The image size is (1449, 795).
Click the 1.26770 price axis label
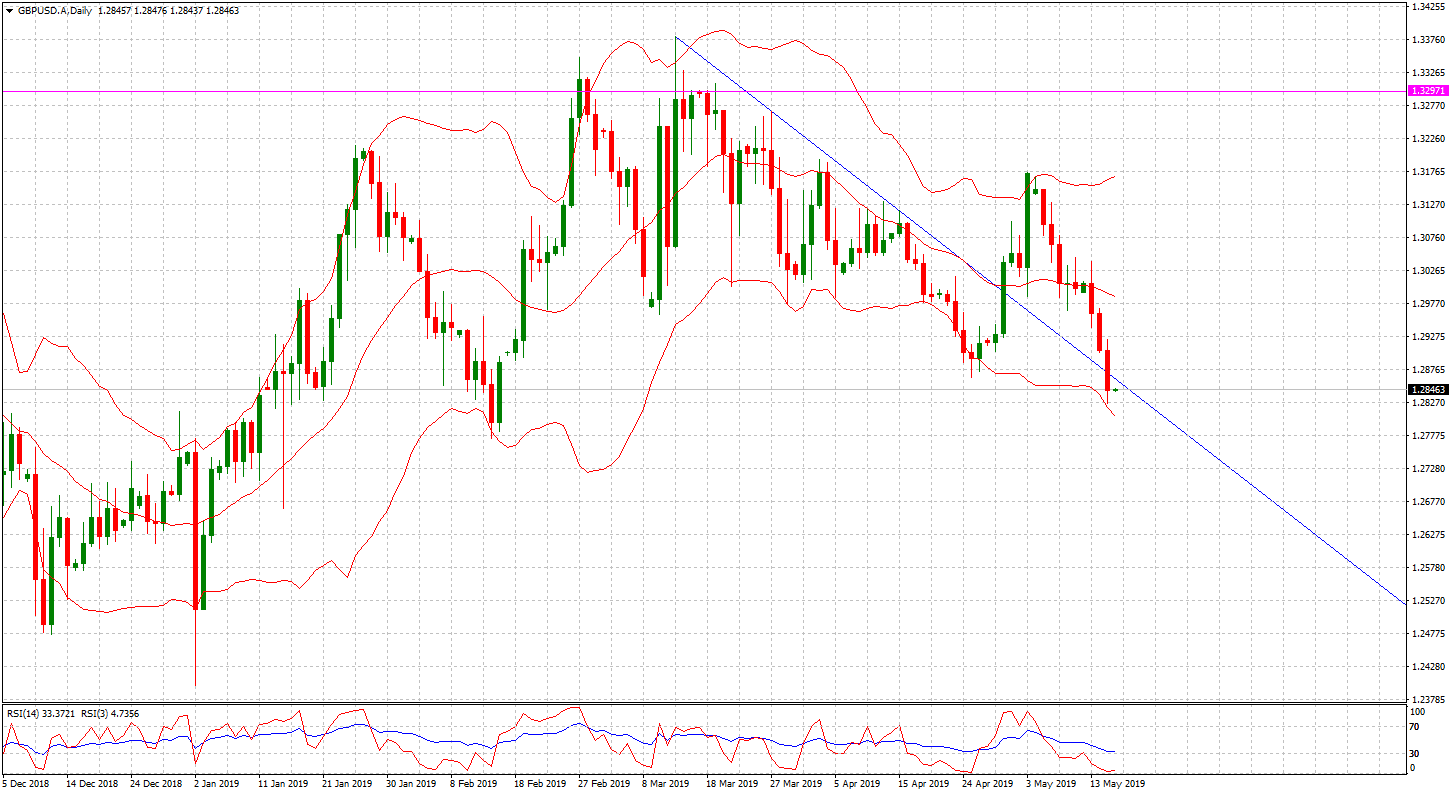(x=1427, y=502)
